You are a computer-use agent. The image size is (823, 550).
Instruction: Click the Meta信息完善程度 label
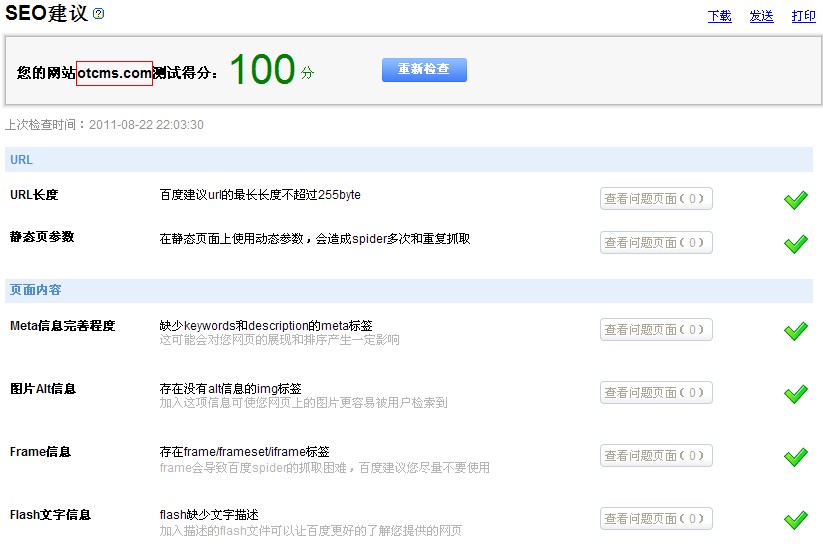pos(62,326)
